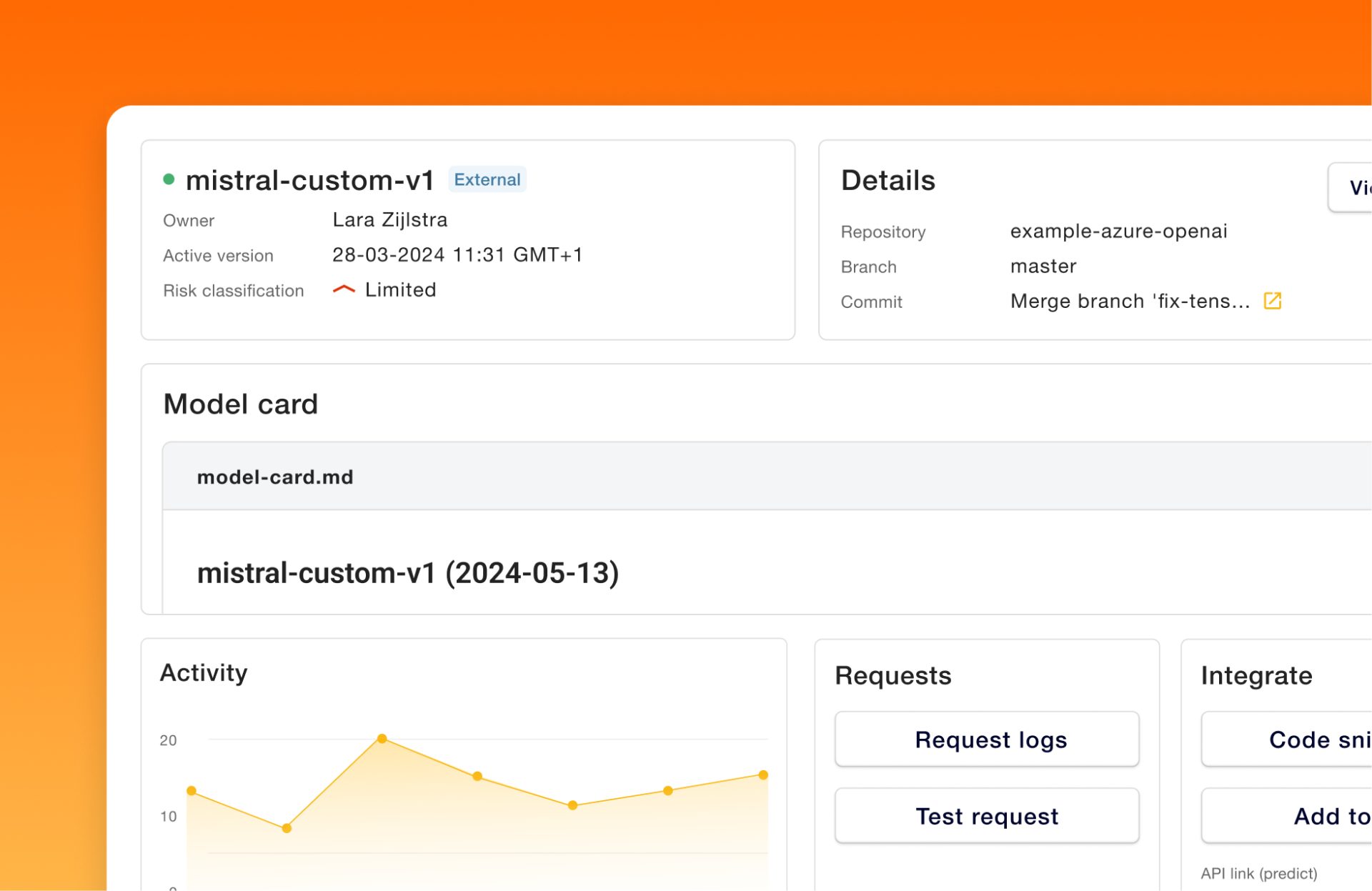Screen dimensions: 1372x891
Task: Click the mistral-custom-v1 (2024-05-13) heading
Action: pos(408,573)
